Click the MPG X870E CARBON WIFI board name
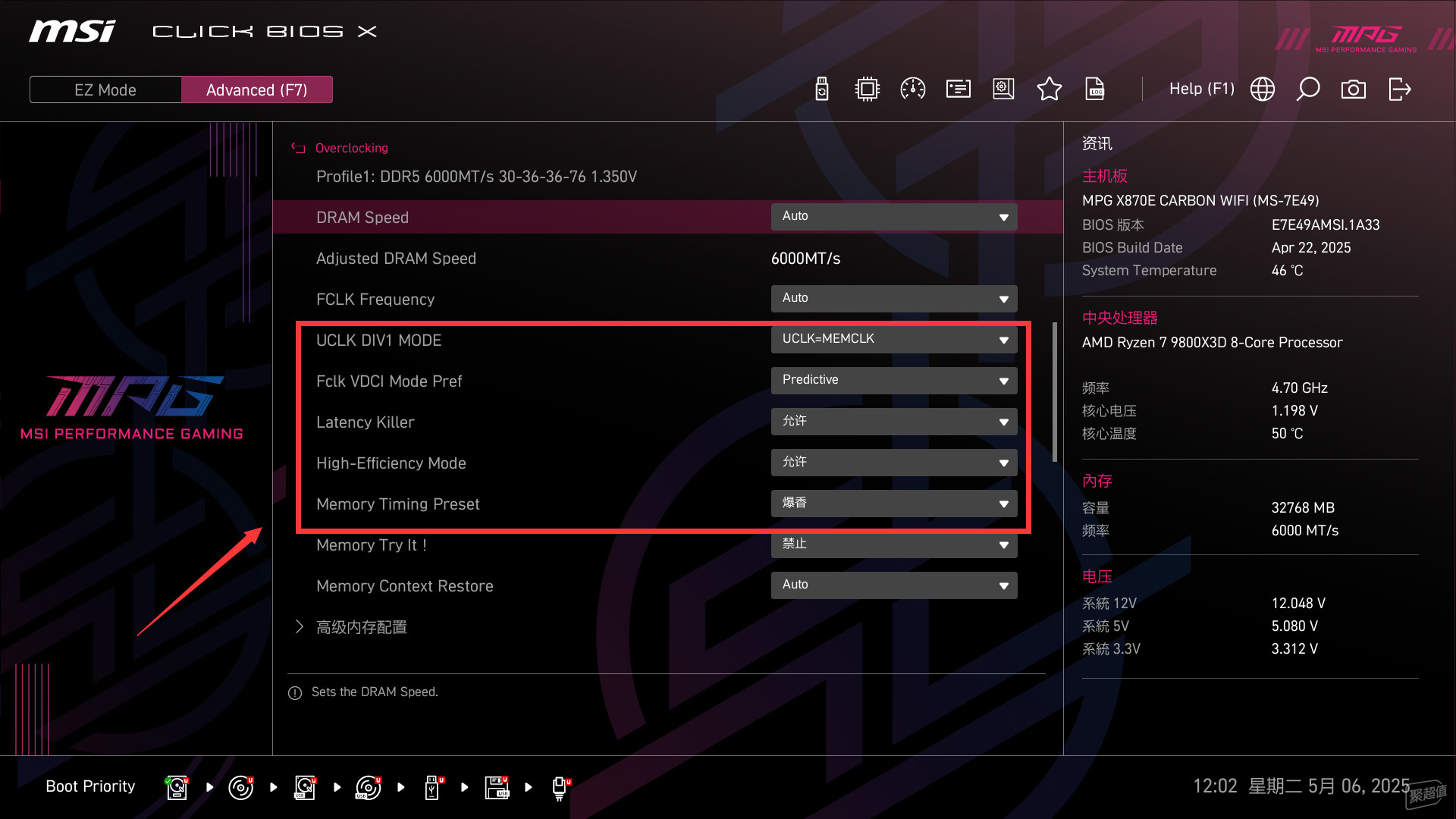This screenshot has width=1456, height=819. pos(1200,201)
